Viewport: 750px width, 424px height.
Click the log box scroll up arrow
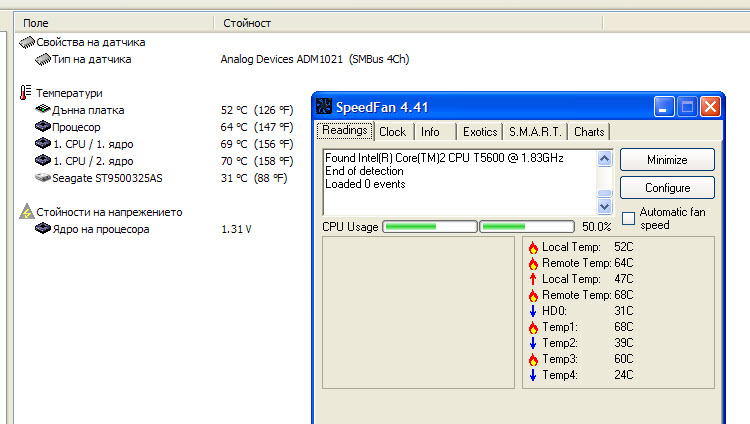[x=605, y=158]
